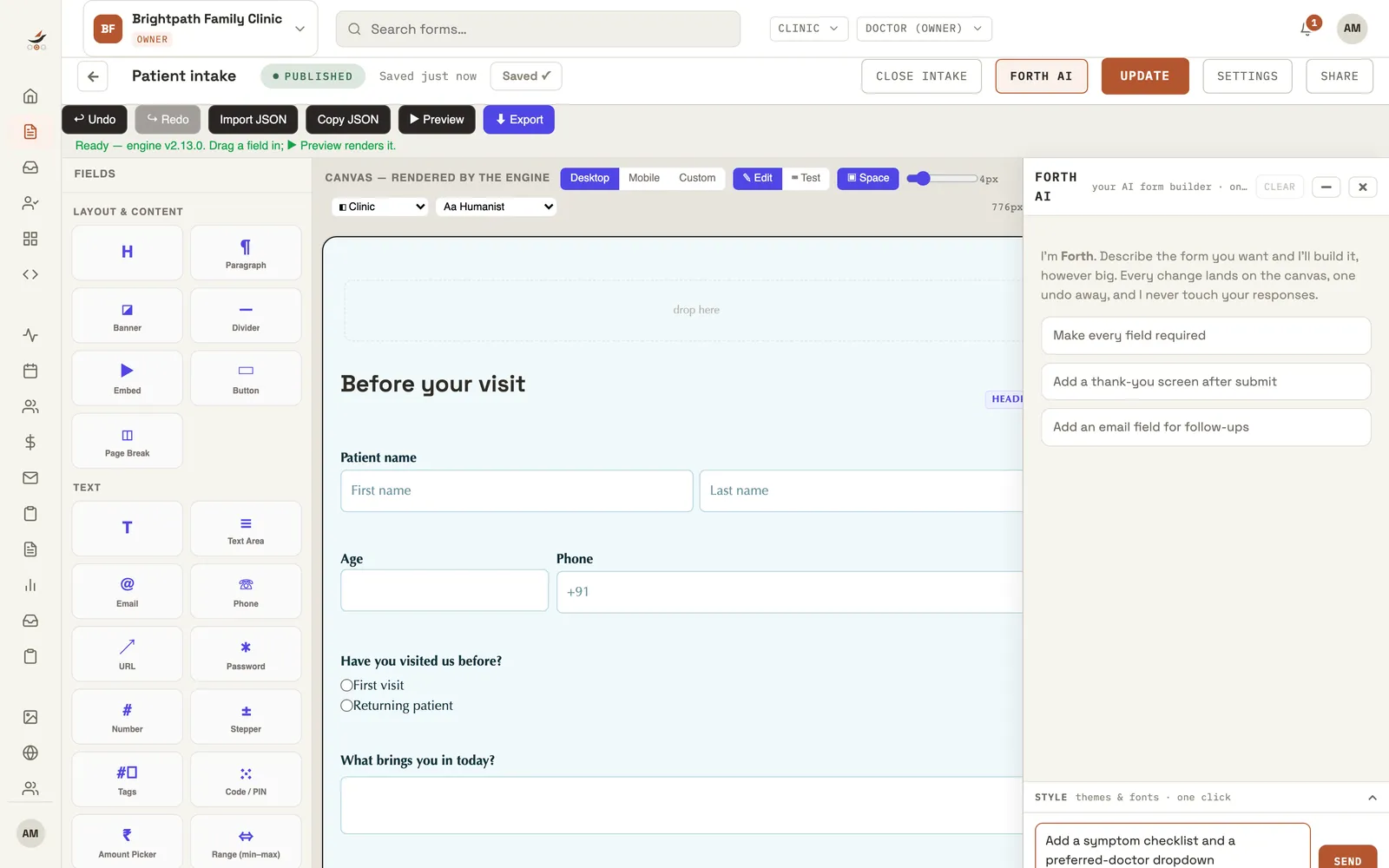Open the Clinic theme select

tap(380, 207)
